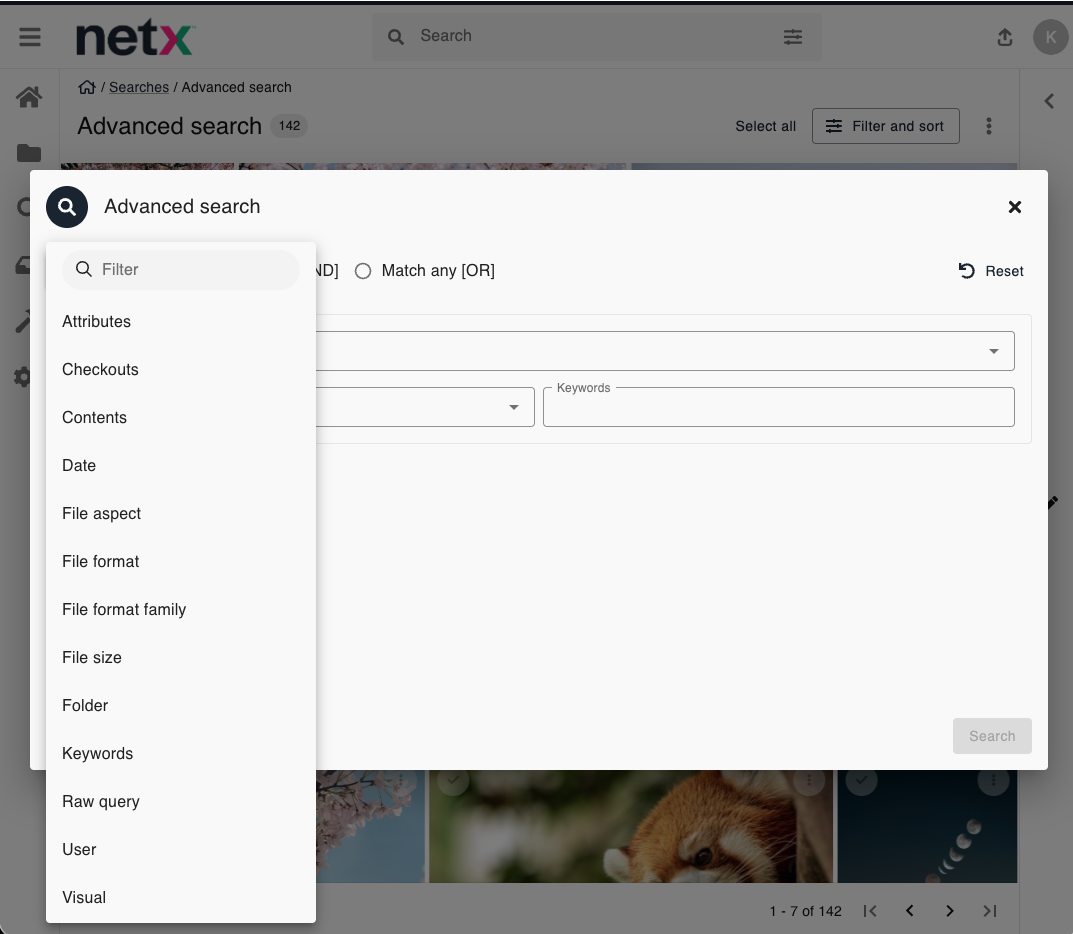Click the upload icon in header
1073x934 pixels.
1005,37
